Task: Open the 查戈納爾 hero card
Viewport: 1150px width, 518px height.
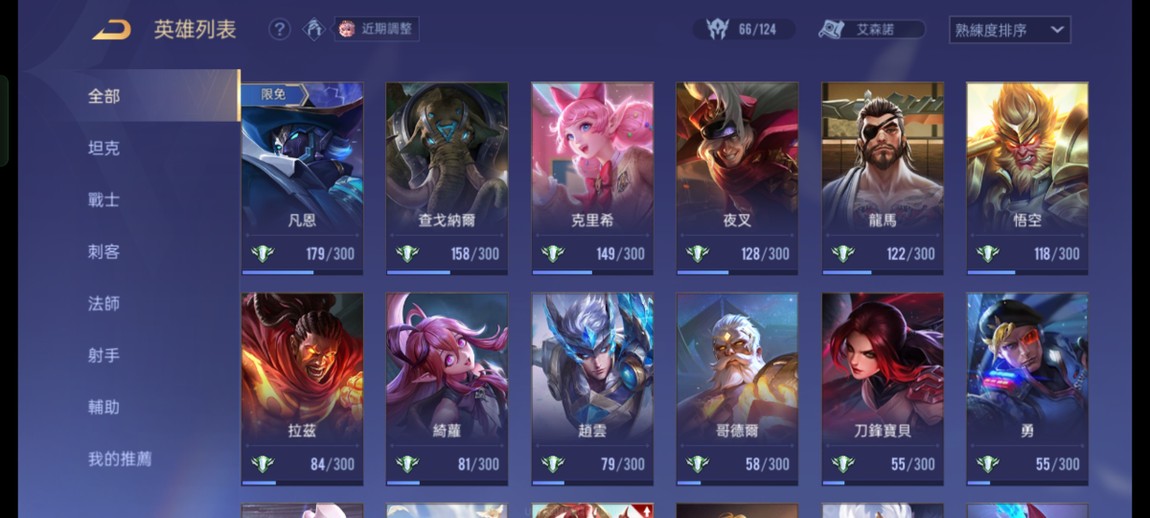Action: pos(447,178)
